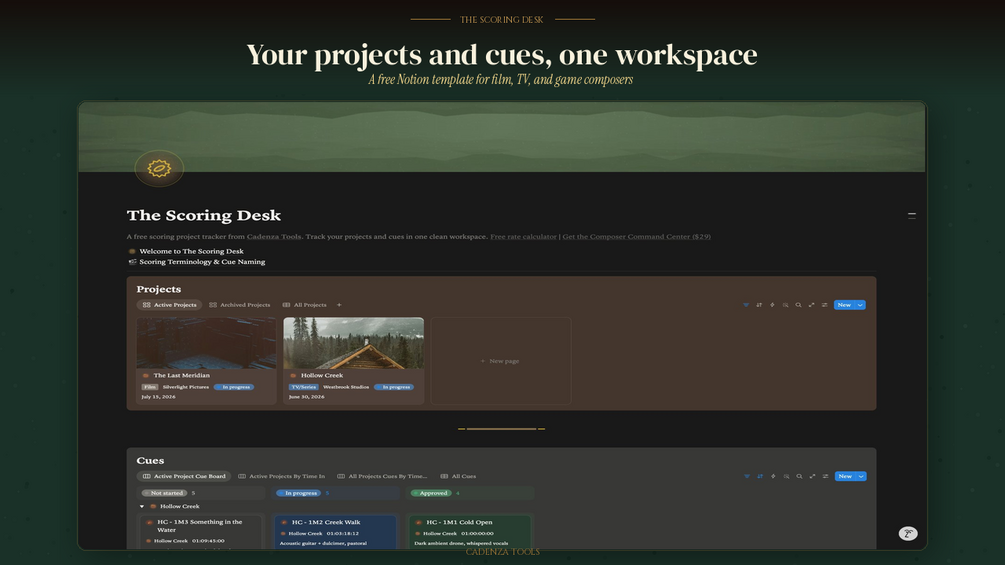The width and height of the screenshot is (1005, 565).
Task: Add a new Projects view with plus
Action: 339,305
